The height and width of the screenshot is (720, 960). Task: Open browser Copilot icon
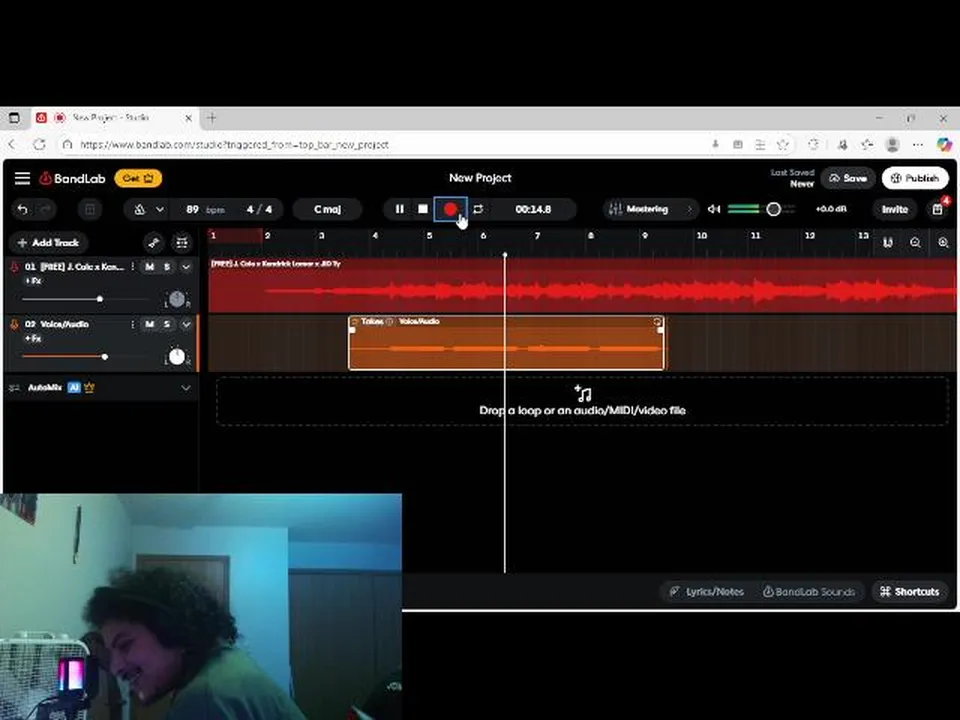tap(943, 145)
